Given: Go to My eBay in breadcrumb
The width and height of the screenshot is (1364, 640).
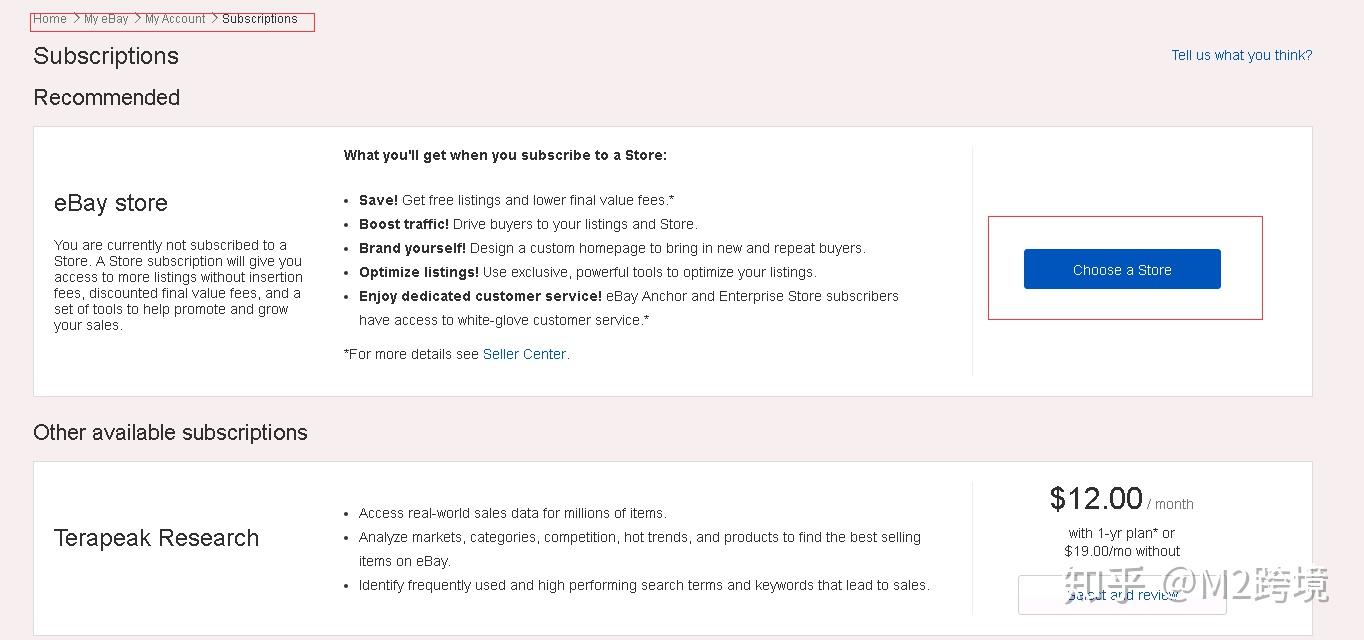Looking at the screenshot, I should pos(106,19).
